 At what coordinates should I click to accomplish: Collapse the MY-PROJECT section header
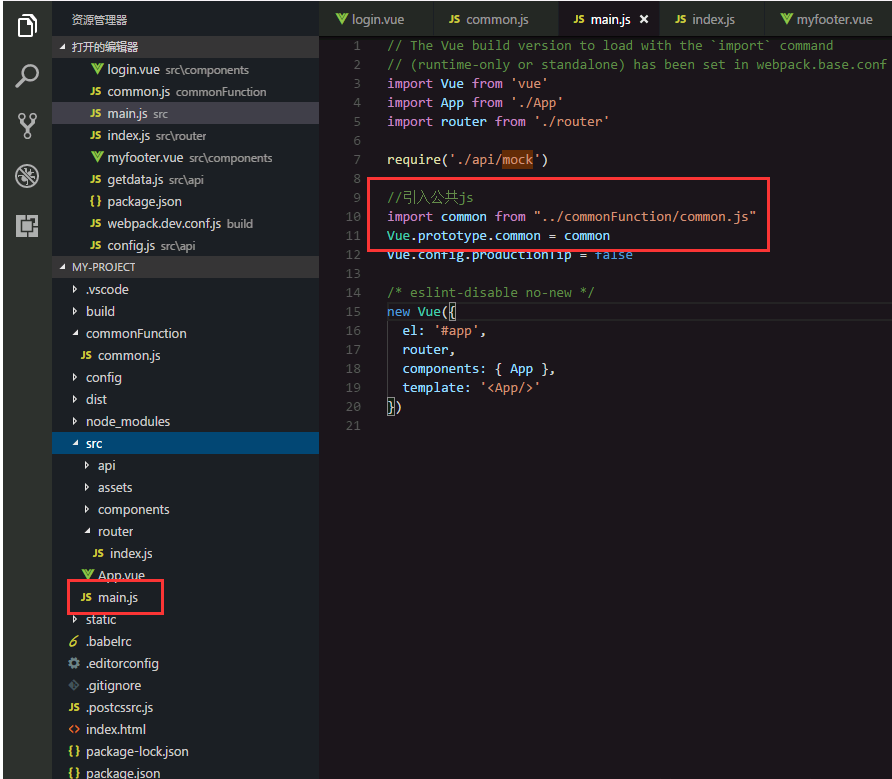tap(63, 267)
